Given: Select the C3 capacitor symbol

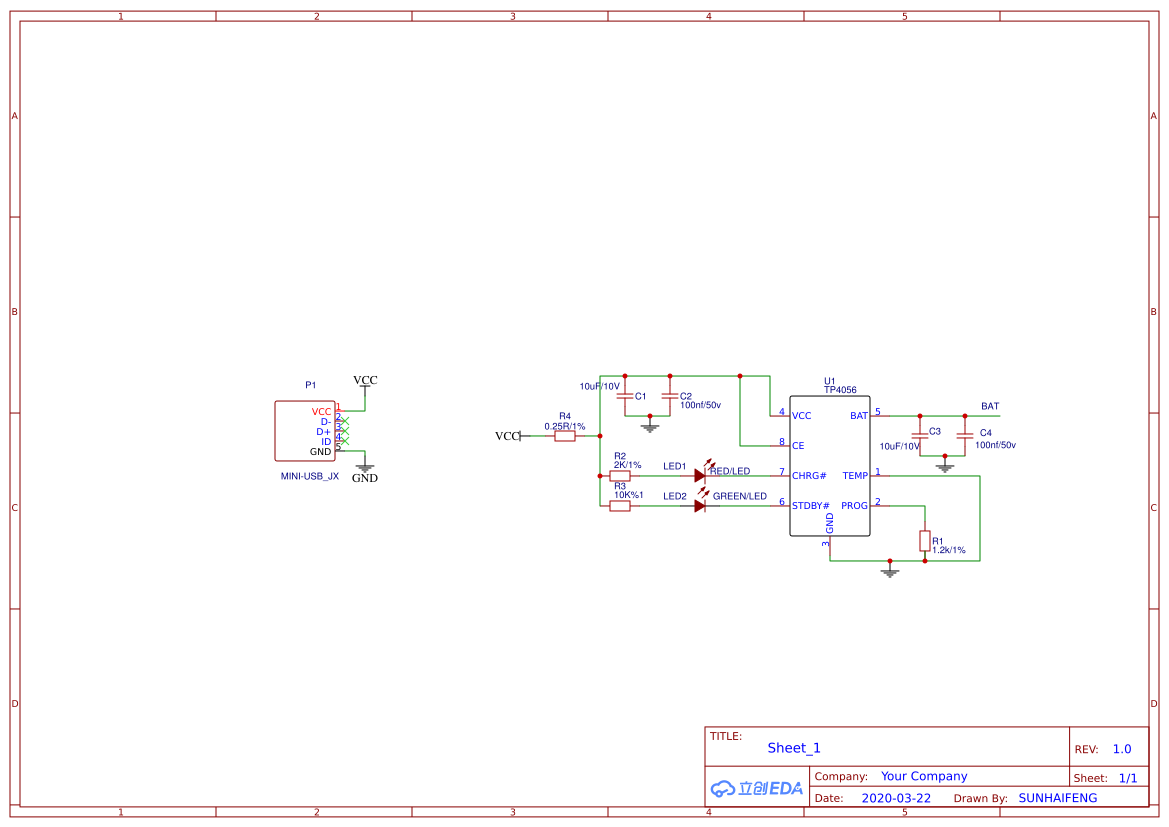Looking at the screenshot, I should point(919,436).
